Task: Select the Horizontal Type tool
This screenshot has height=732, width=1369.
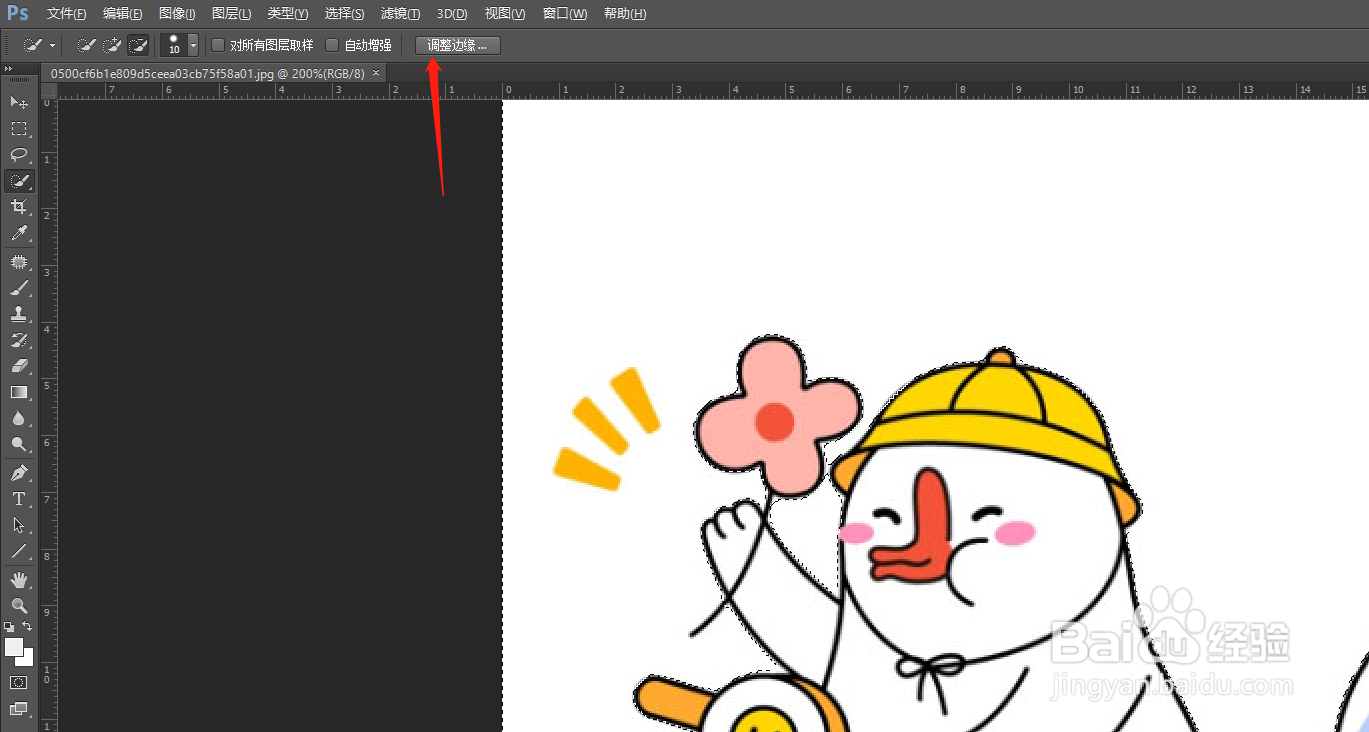Action: (x=19, y=499)
